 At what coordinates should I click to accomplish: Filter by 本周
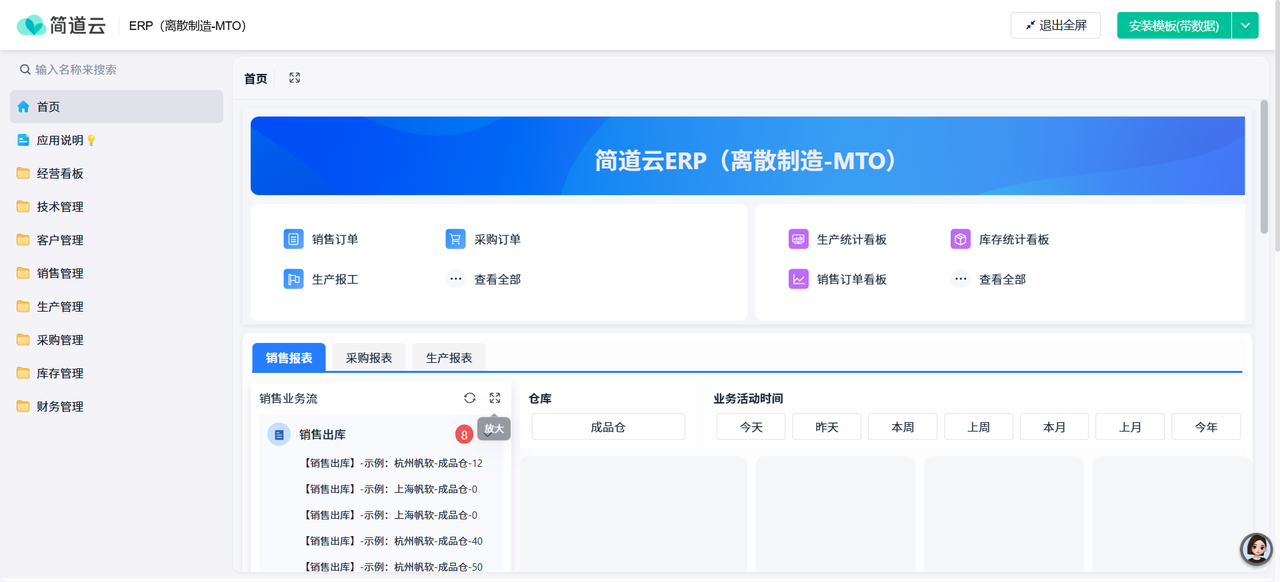(903, 427)
